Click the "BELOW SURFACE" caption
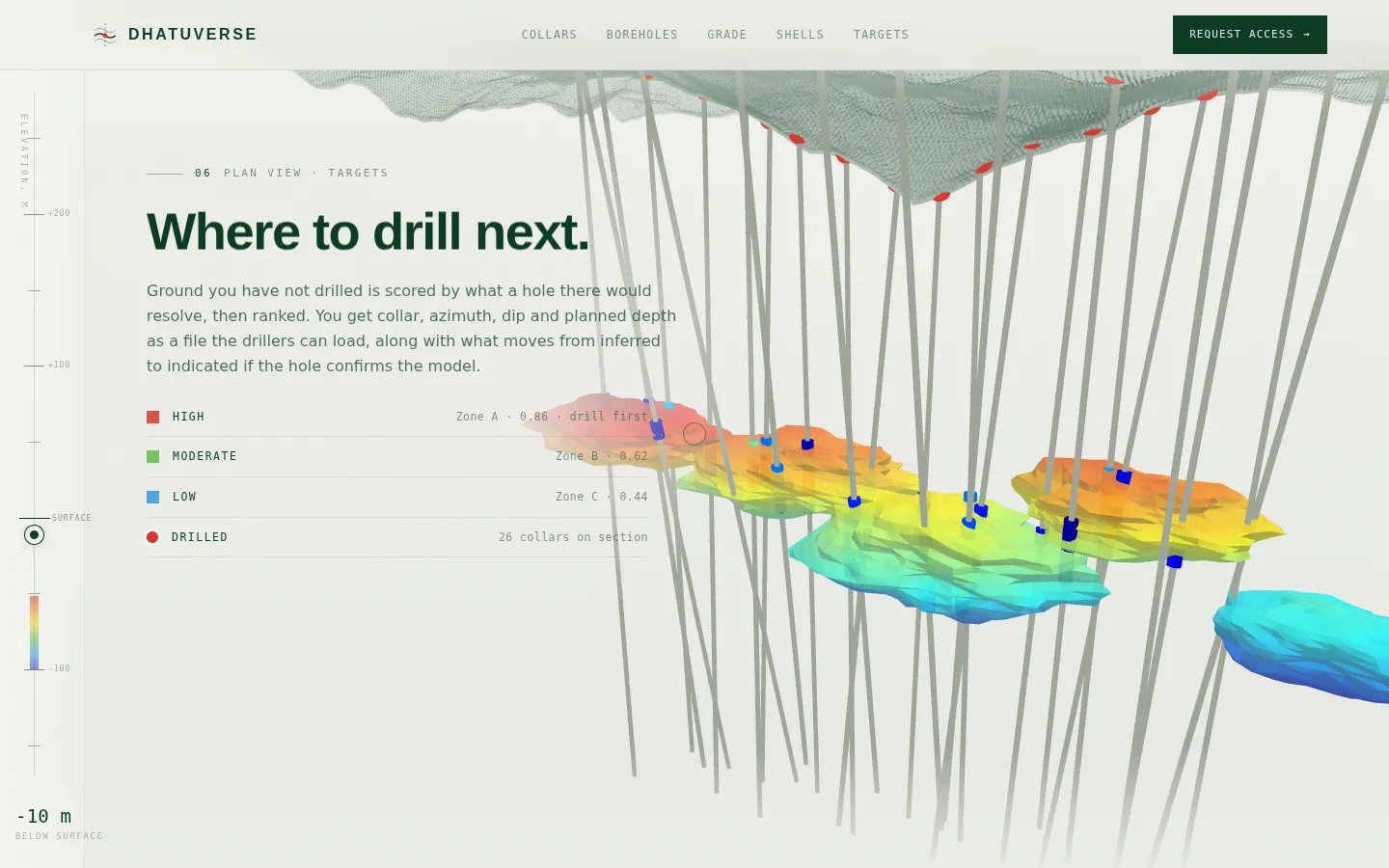Image resolution: width=1389 pixels, height=868 pixels. coord(59,836)
